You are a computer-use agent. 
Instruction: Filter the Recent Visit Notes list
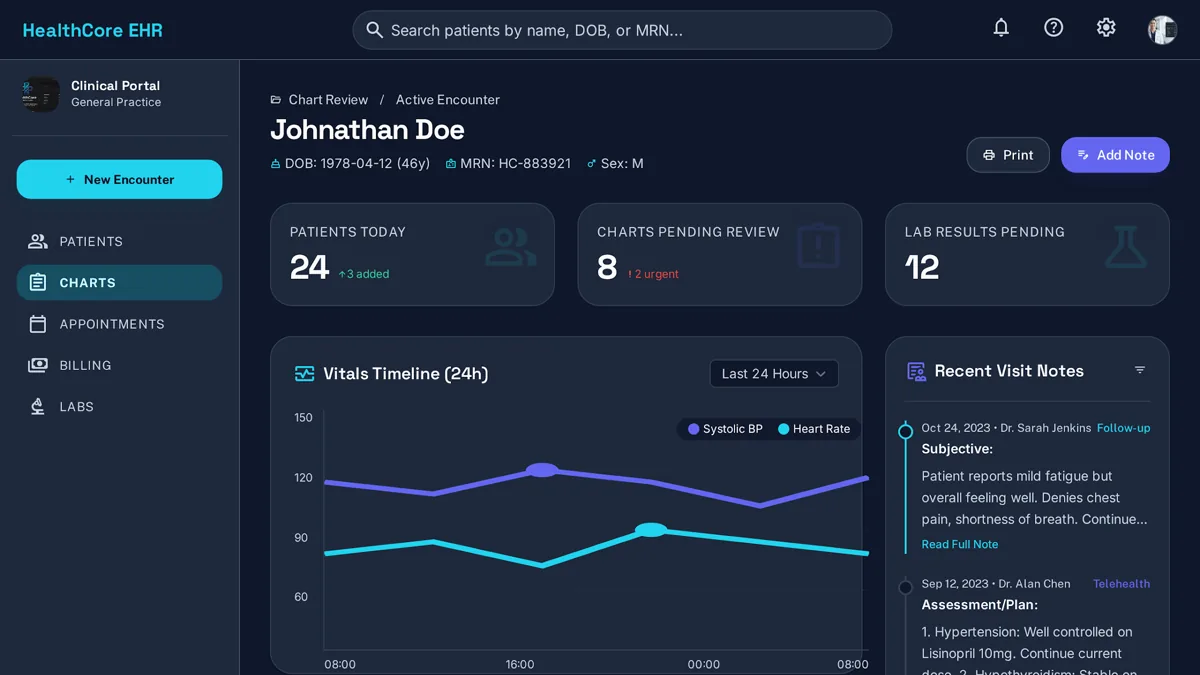click(1140, 370)
